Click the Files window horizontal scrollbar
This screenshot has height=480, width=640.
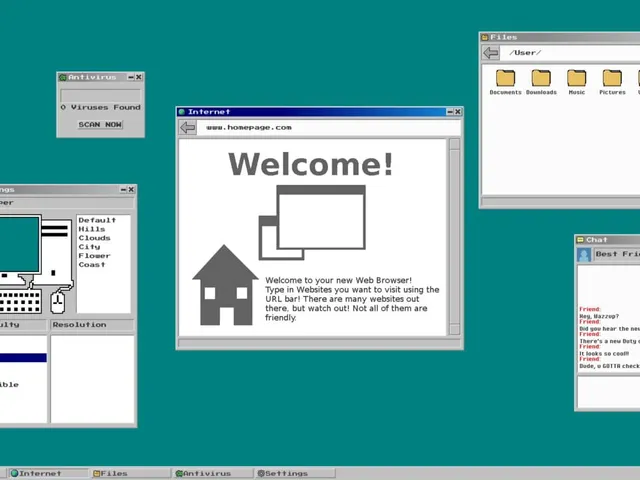pyautogui.click(x=561, y=201)
